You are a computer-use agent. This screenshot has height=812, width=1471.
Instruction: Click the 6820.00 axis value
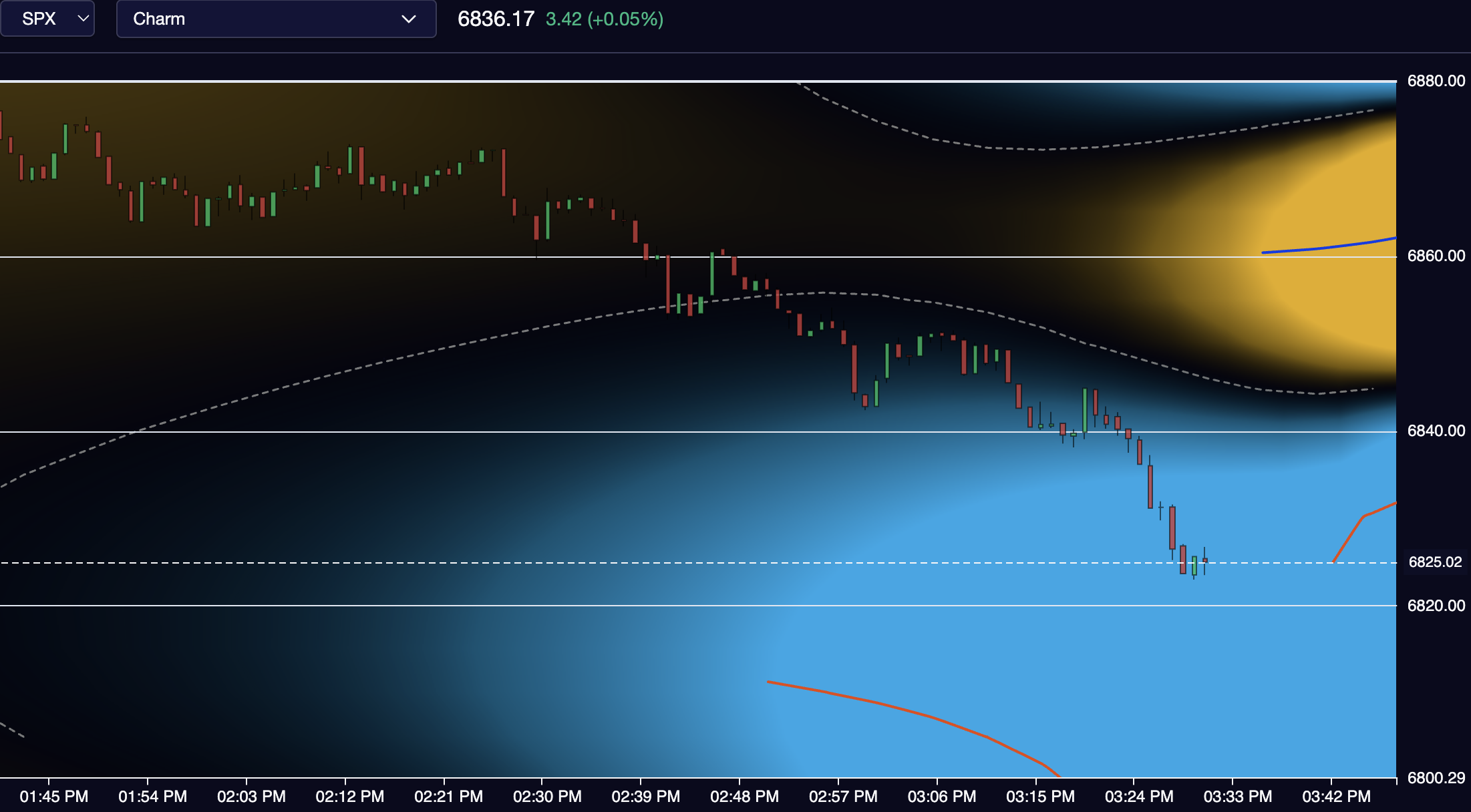pyautogui.click(x=1436, y=605)
